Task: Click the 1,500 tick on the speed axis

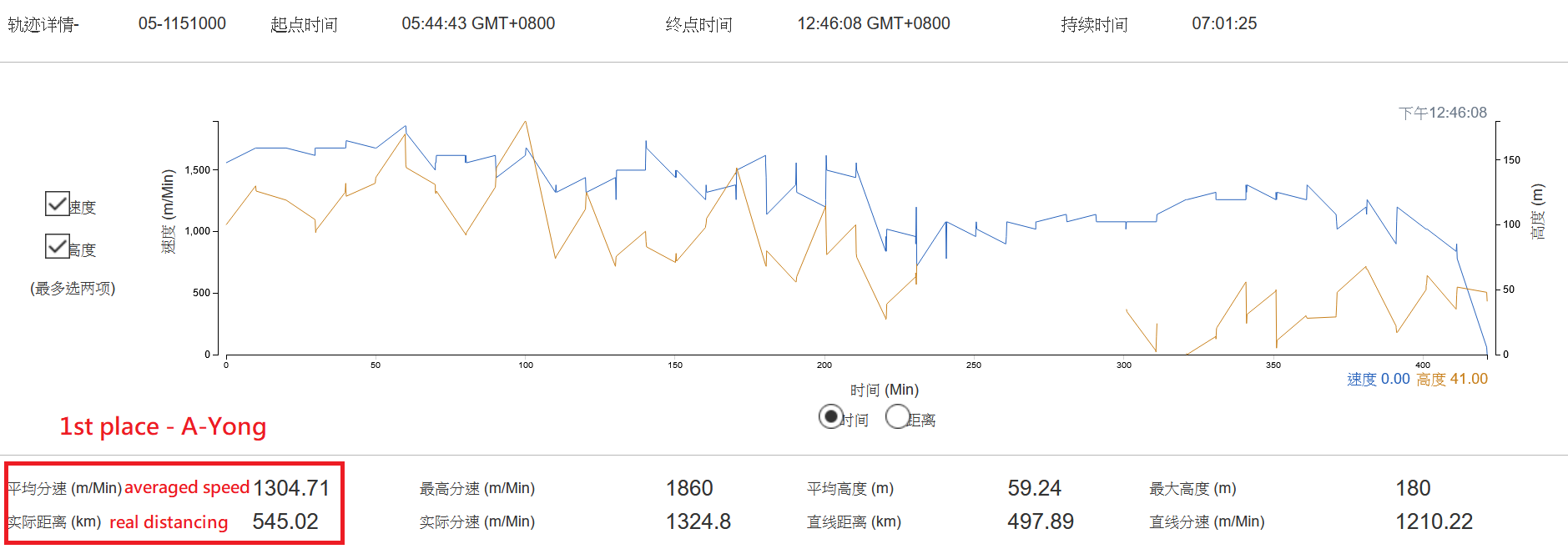Action: [x=198, y=169]
